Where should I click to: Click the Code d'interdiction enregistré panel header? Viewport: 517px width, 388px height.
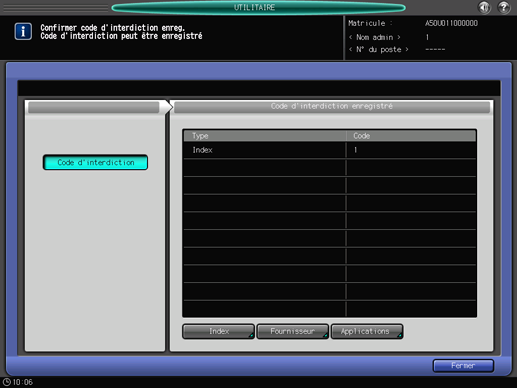tap(332, 106)
